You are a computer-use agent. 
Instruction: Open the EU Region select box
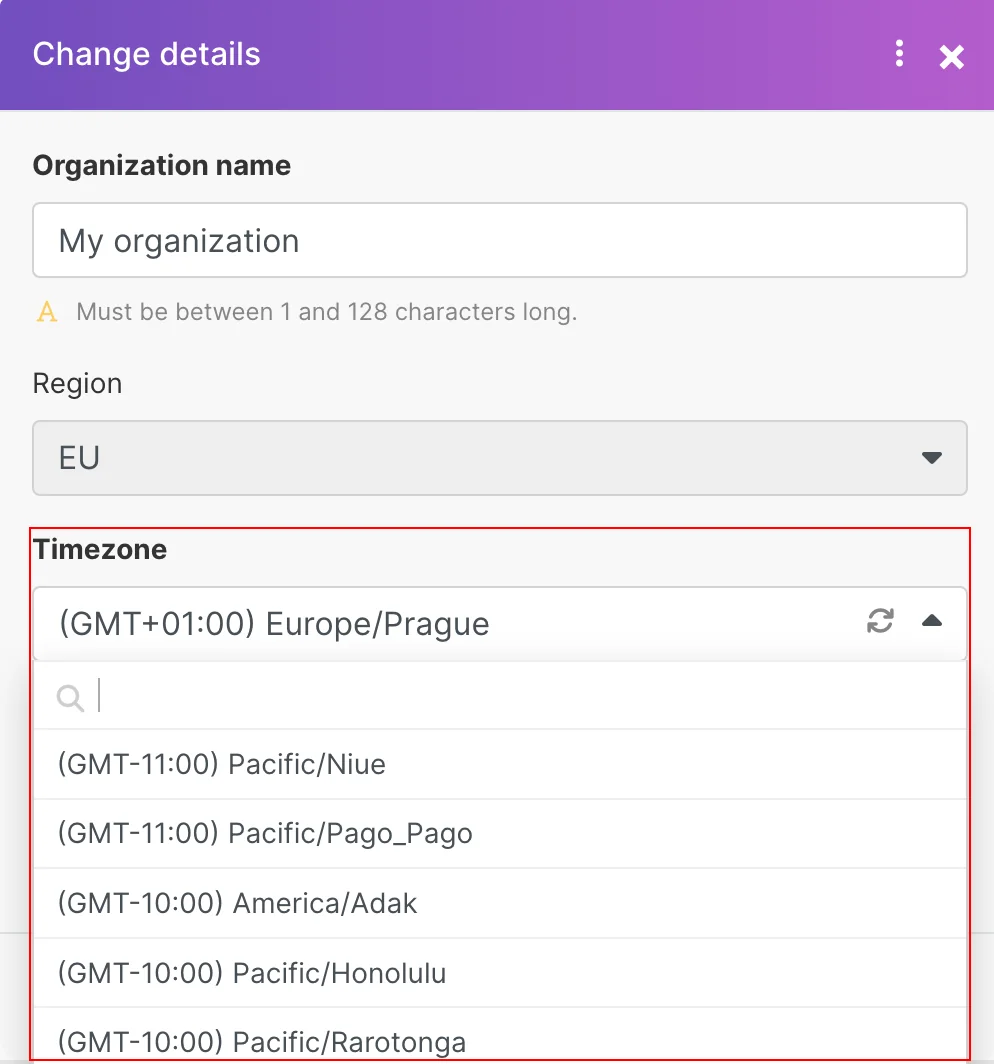tap(499, 458)
